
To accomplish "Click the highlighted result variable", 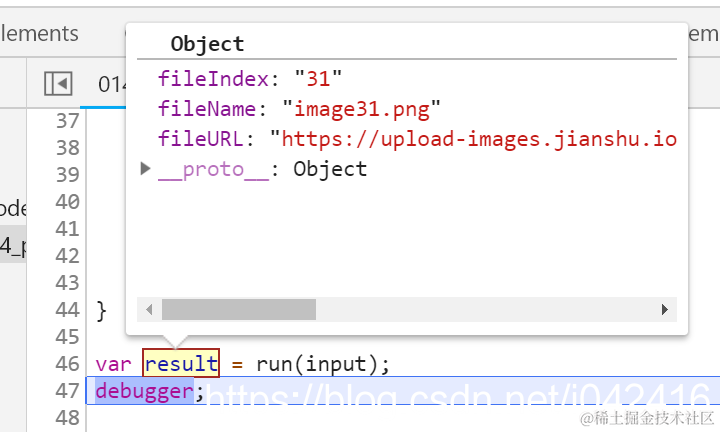I will coord(181,363).
